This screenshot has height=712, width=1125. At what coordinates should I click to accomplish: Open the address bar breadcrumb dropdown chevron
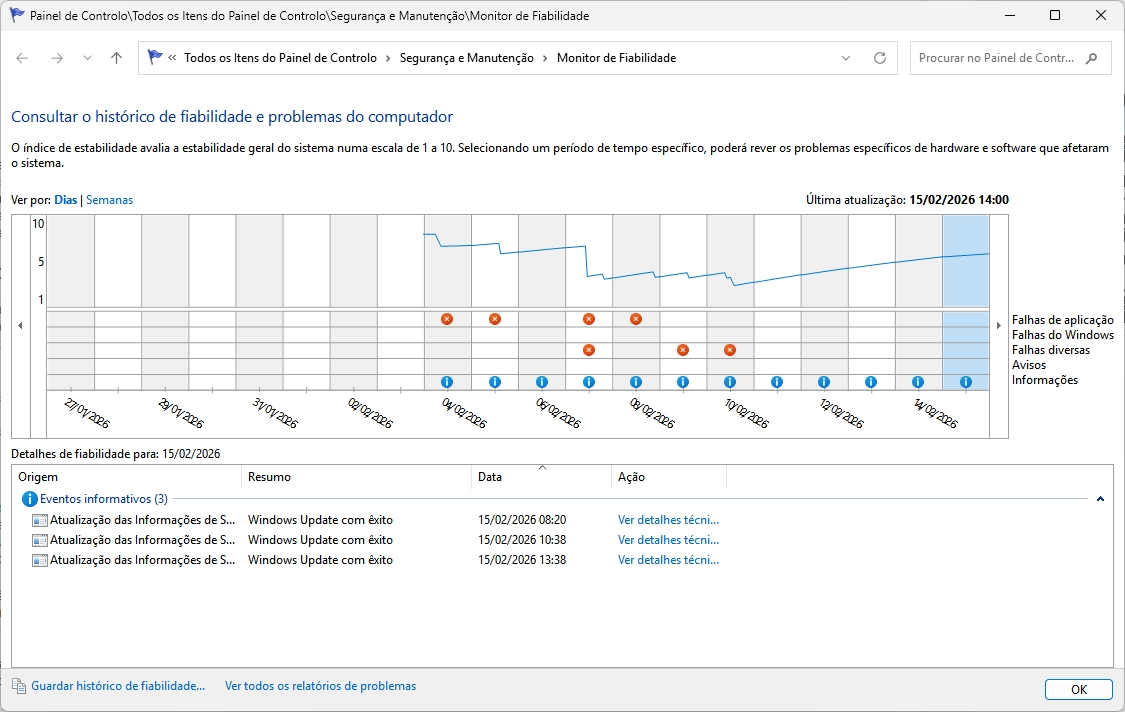pos(846,58)
